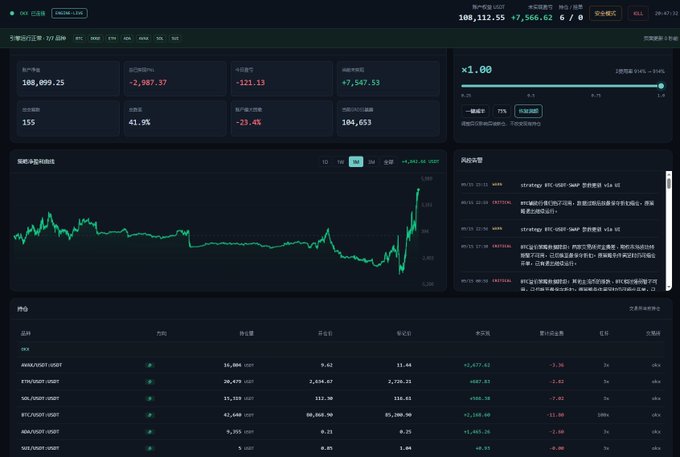Image resolution: width=680 pixels, height=457 pixels.
Task: Open the top WARN strategy BTC-USDT-SWAP alert
Action: [x=559, y=185]
